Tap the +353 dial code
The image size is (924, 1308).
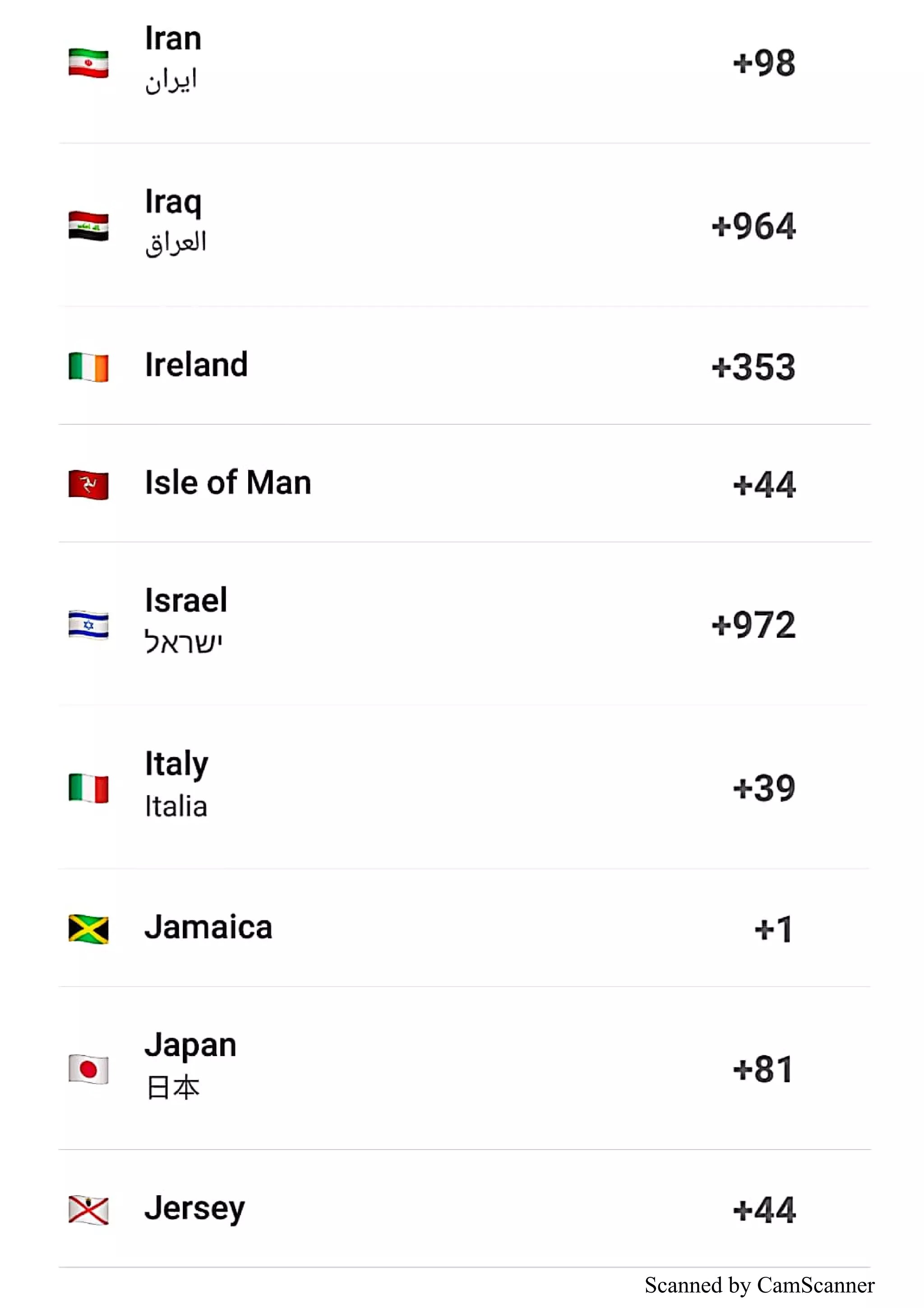pyautogui.click(x=753, y=367)
